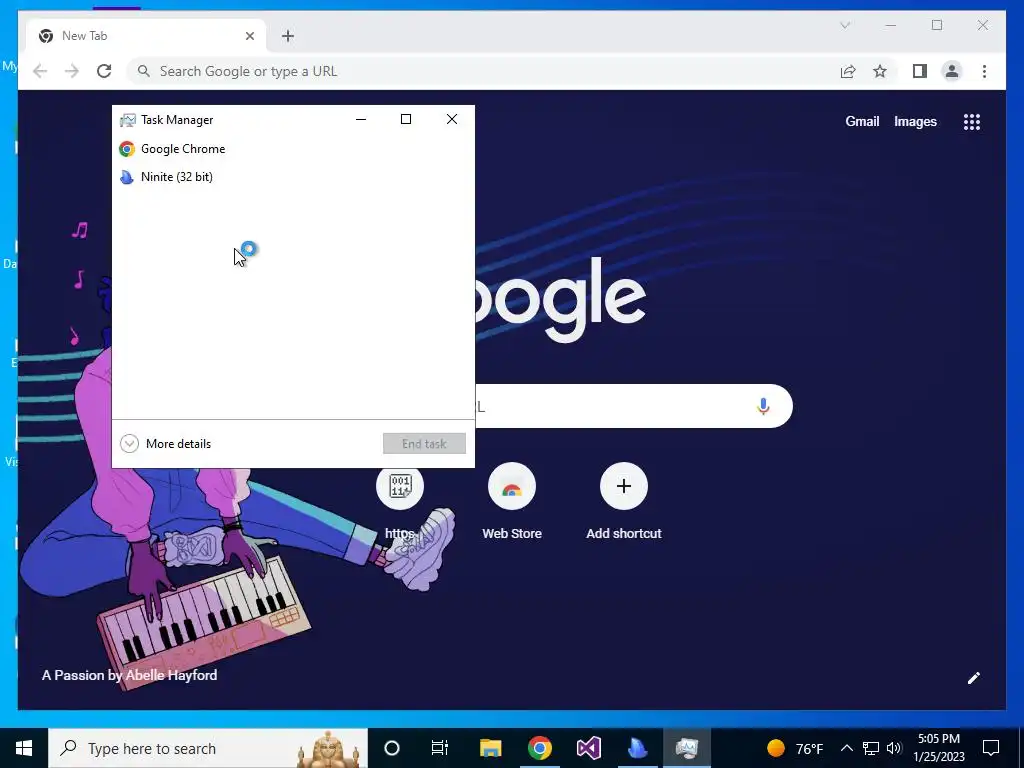The width and height of the screenshot is (1024, 768).
Task: Open a new tab with the plus icon
Action: [288, 36]
